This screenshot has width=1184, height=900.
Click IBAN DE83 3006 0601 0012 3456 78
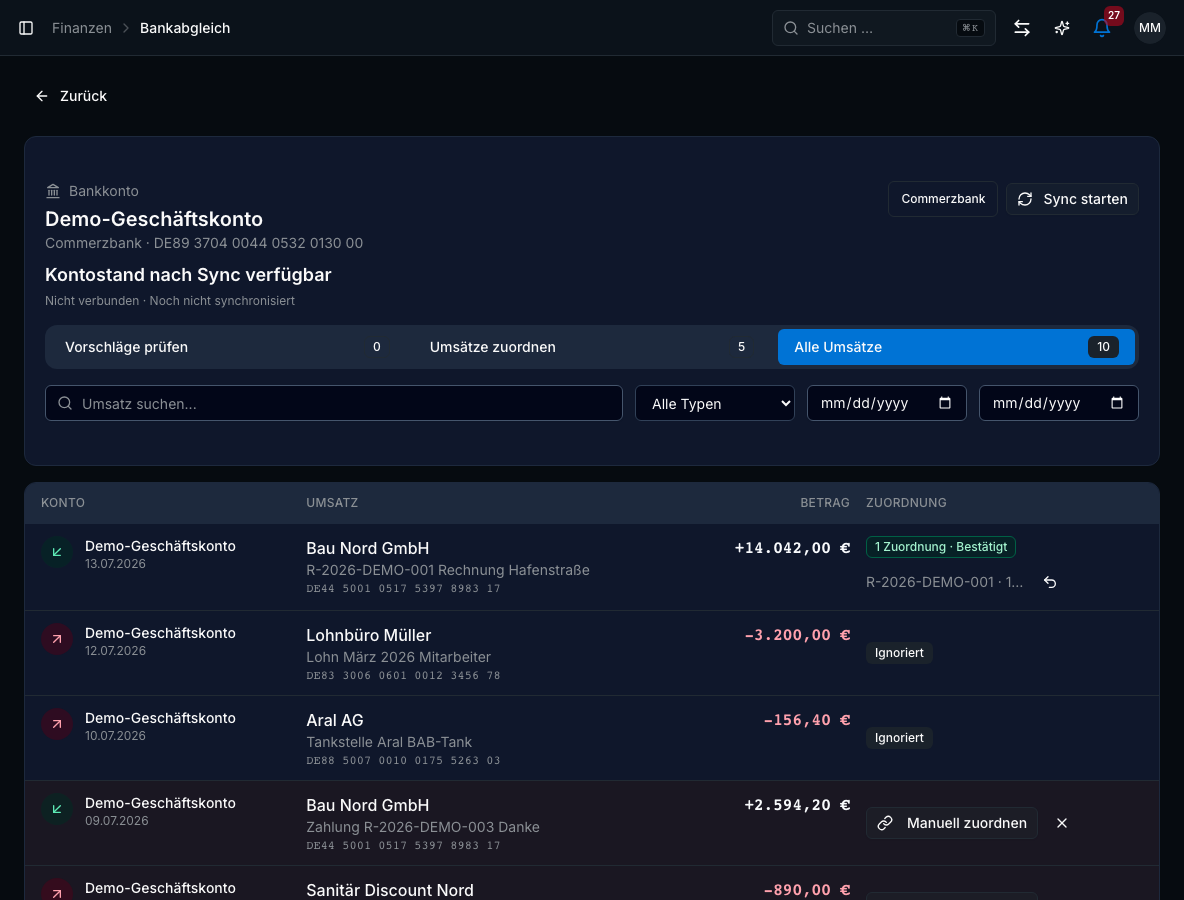(x=403, y=676)
